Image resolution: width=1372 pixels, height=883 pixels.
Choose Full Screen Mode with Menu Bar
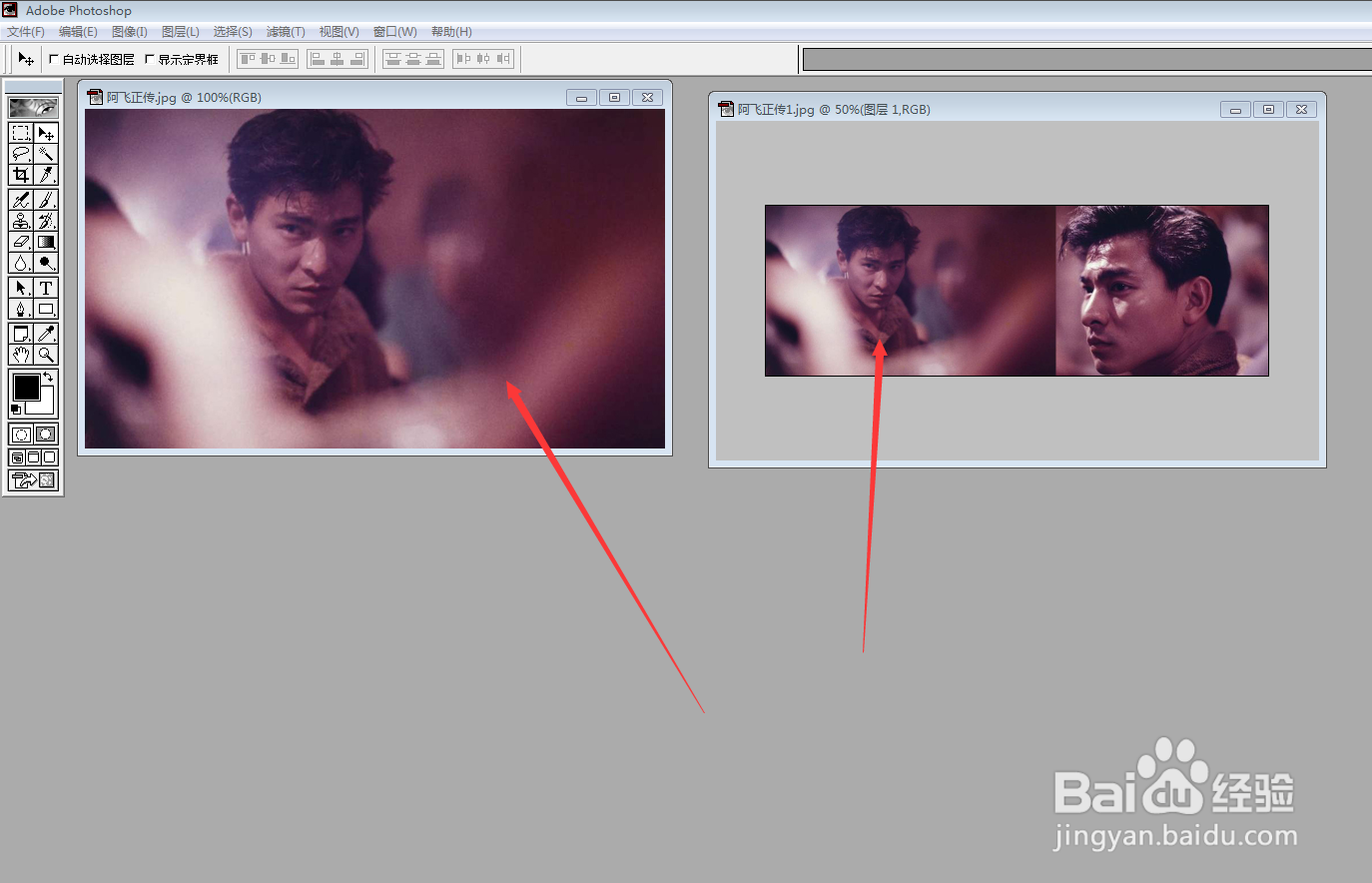(33, 457)
